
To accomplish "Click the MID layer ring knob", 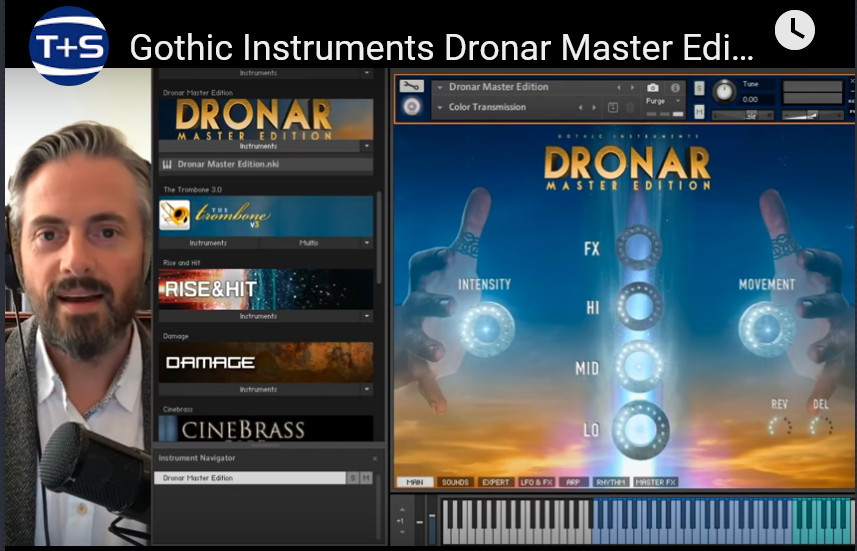I will [x=639, y=366].
